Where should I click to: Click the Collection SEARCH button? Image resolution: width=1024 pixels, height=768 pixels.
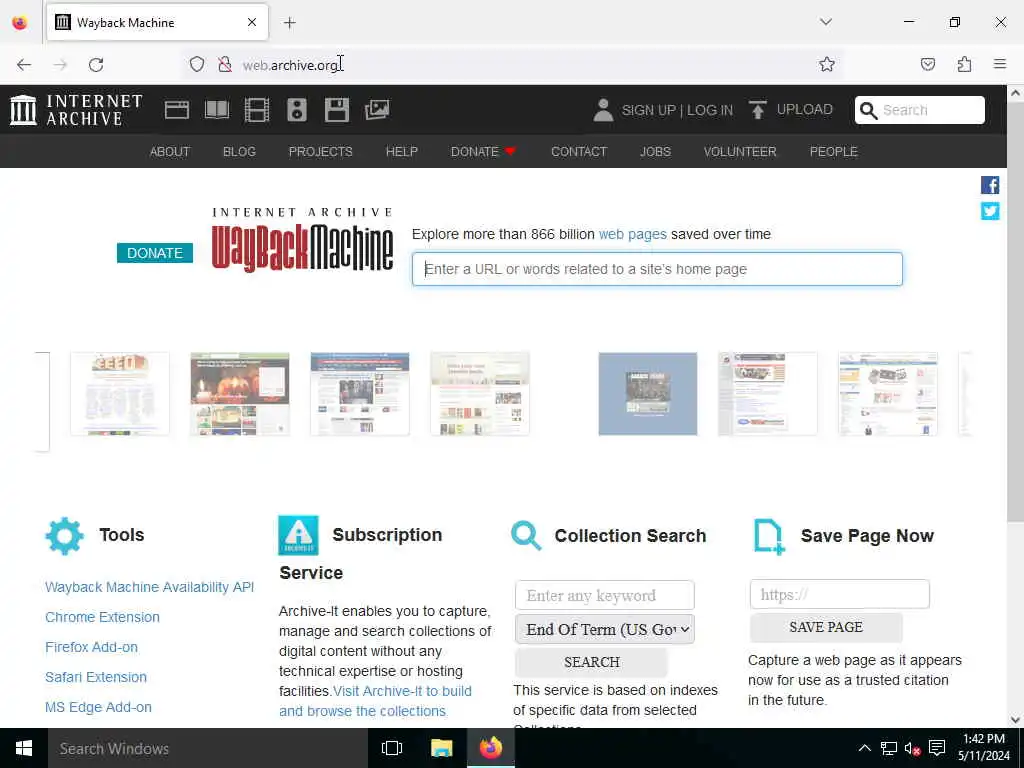592,662
